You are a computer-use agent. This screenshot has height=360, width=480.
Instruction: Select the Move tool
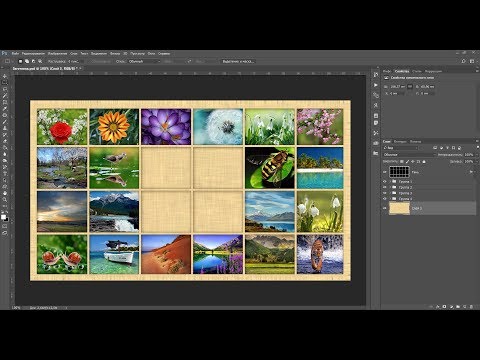pyautogui.click(x=5, y=76)
